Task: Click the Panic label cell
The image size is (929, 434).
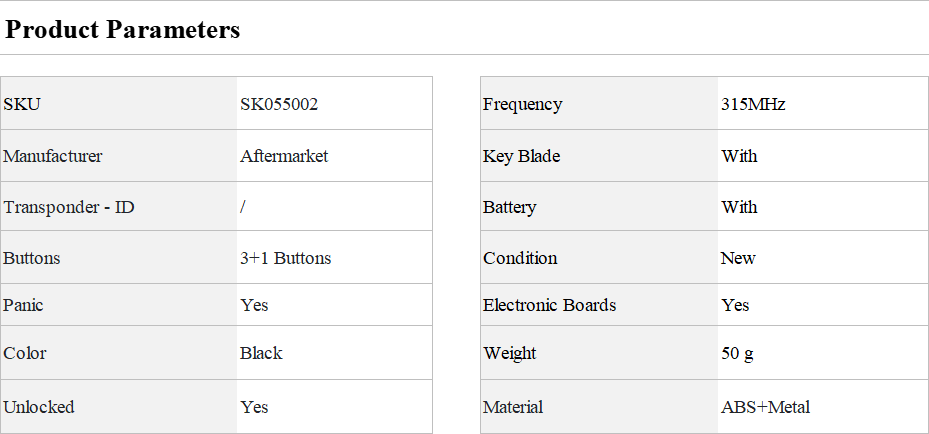Action: tap(118, 305)
